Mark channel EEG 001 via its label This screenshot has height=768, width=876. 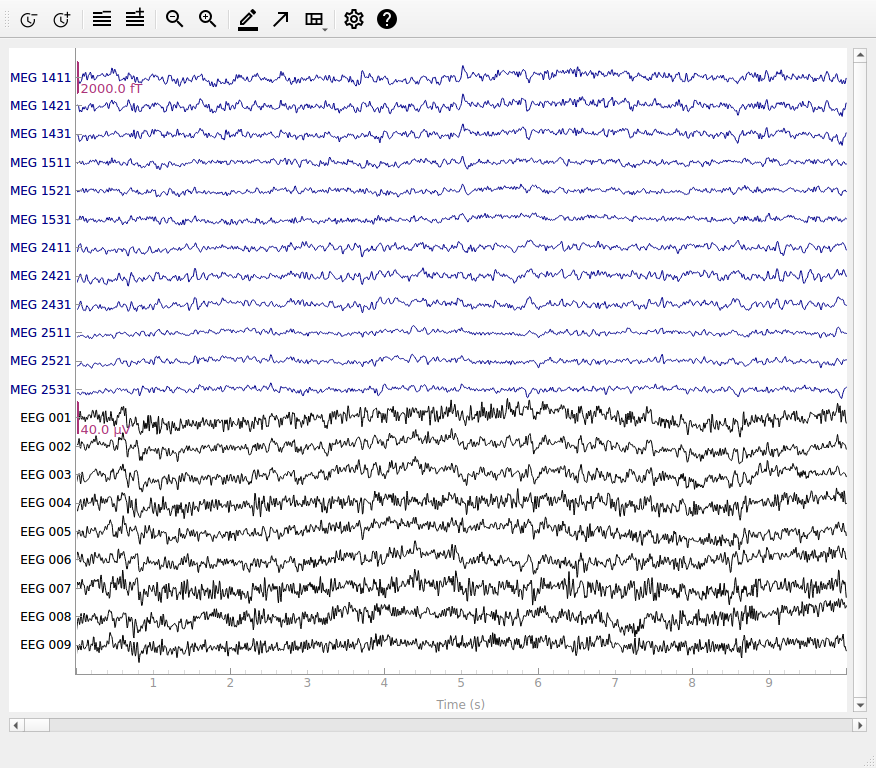click(46, 418)
